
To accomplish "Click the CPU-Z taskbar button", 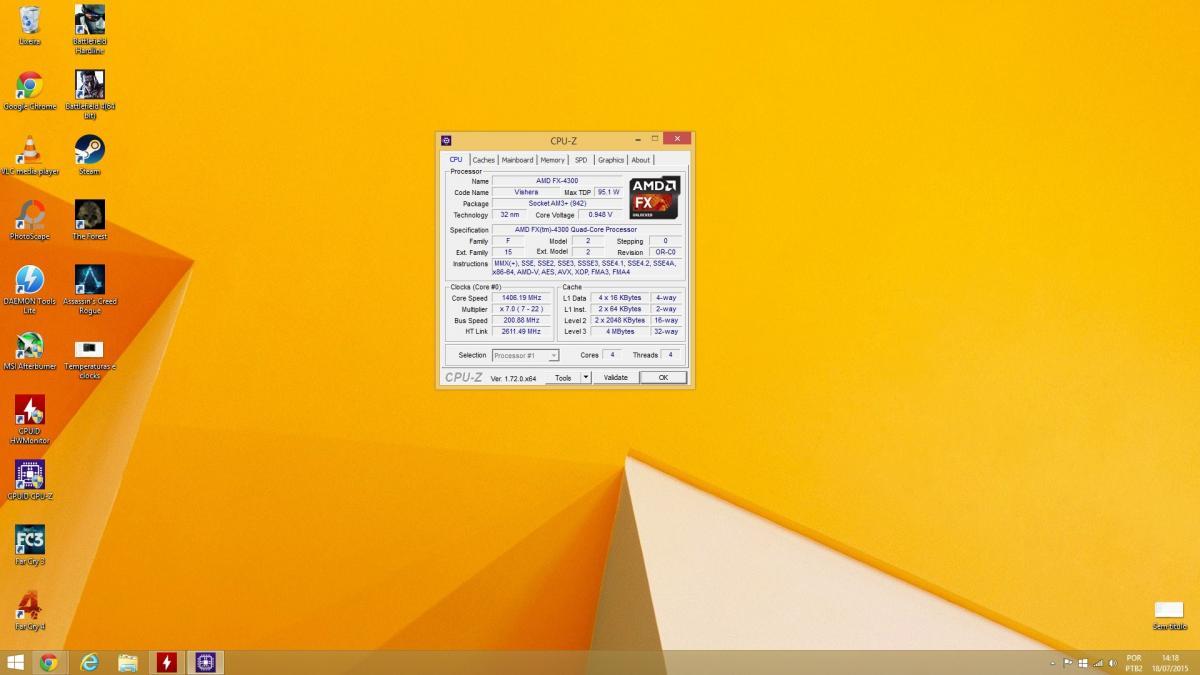I will click(206, 662).
